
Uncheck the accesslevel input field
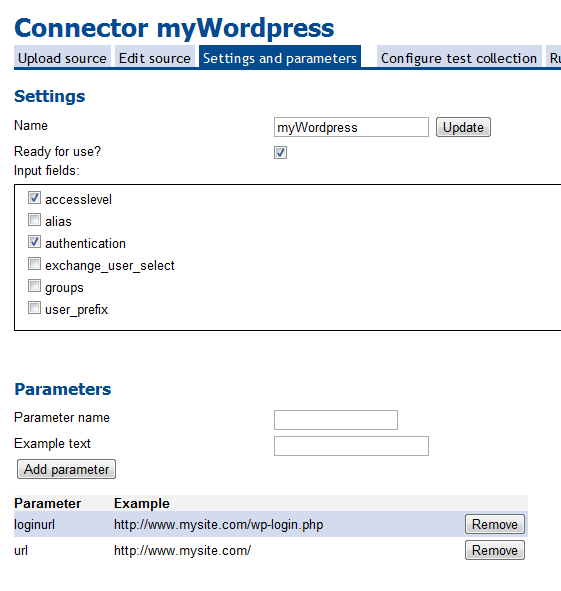(x=34, y=198)
